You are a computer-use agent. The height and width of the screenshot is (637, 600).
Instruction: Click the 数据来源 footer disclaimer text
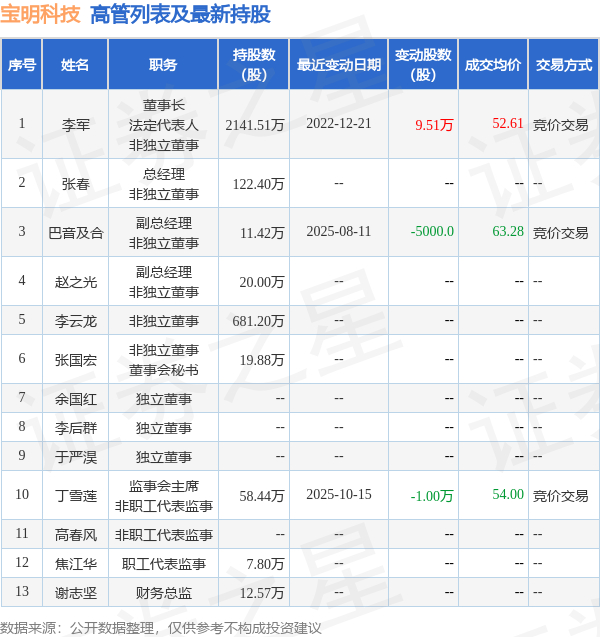pyautogui.click(x=161, y=628)
